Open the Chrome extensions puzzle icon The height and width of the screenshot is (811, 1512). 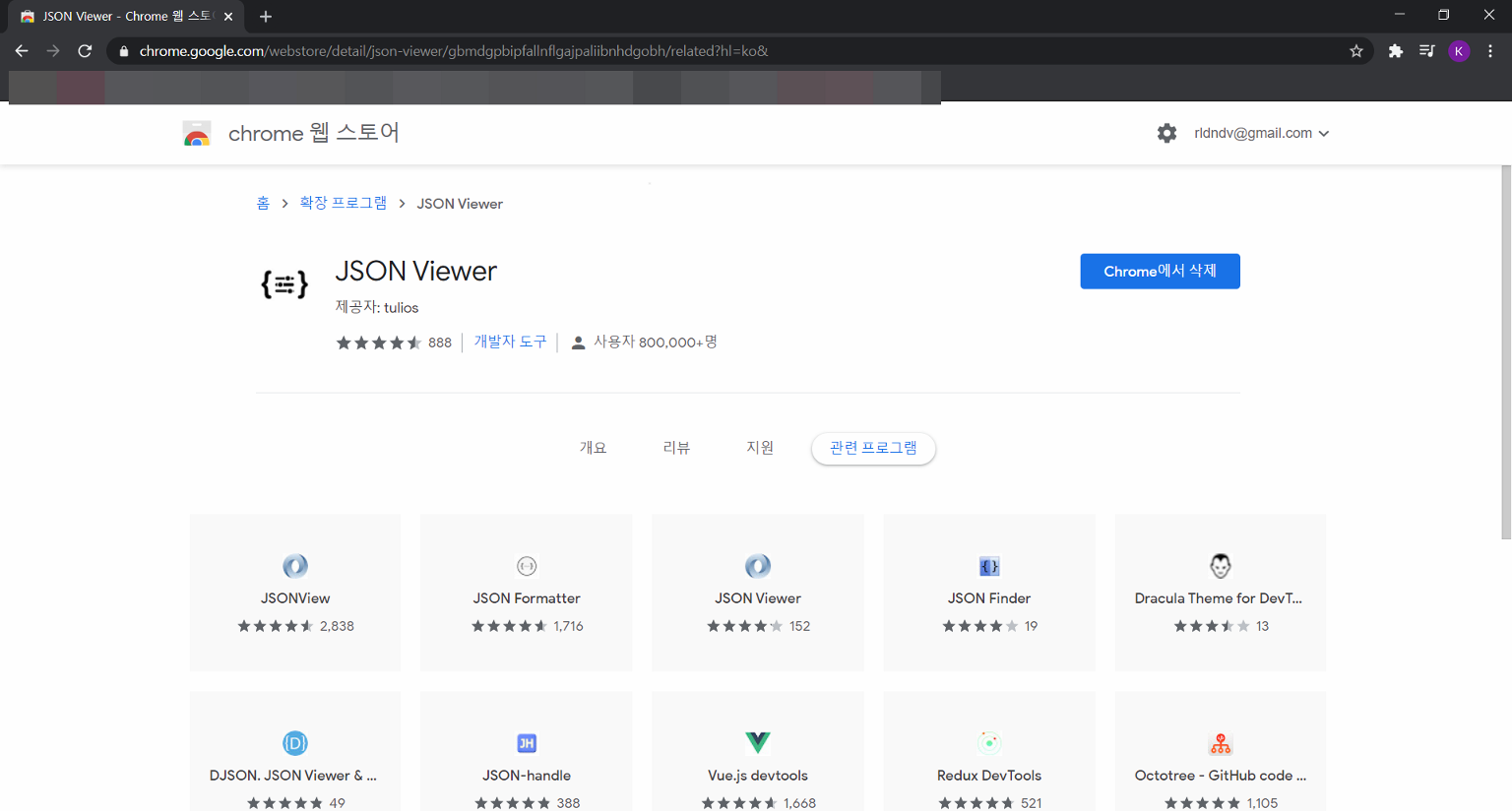pyautogui.click(x=1395, y=51)
